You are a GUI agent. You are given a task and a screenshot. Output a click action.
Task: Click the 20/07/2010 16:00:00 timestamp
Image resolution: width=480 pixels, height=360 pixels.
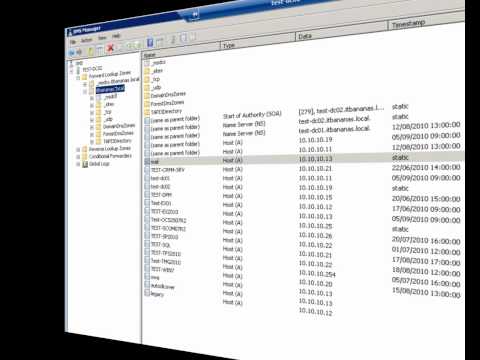pos(426,240)
